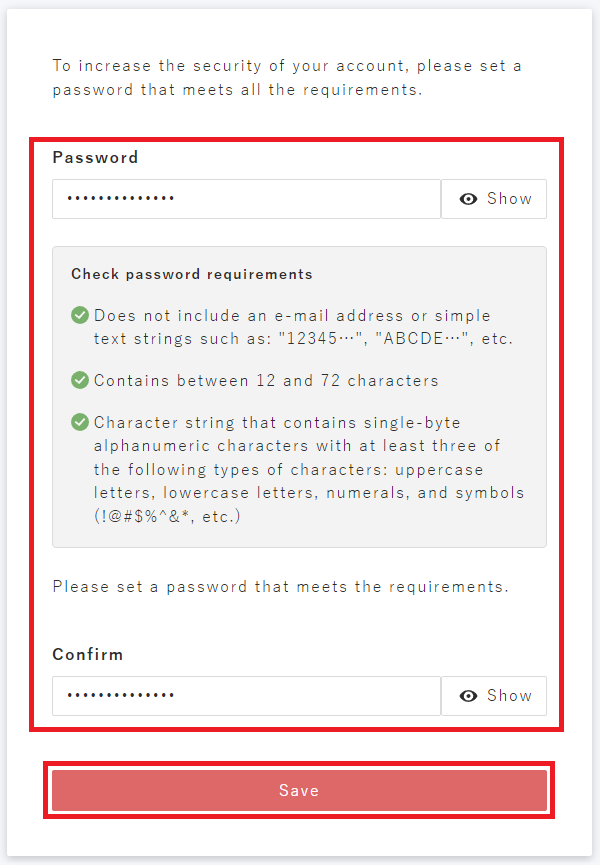The height and width of the screenshot is (865, 600).
Task: Click the bold Password label
Action: pyautogui.click(x=95, y=157)
